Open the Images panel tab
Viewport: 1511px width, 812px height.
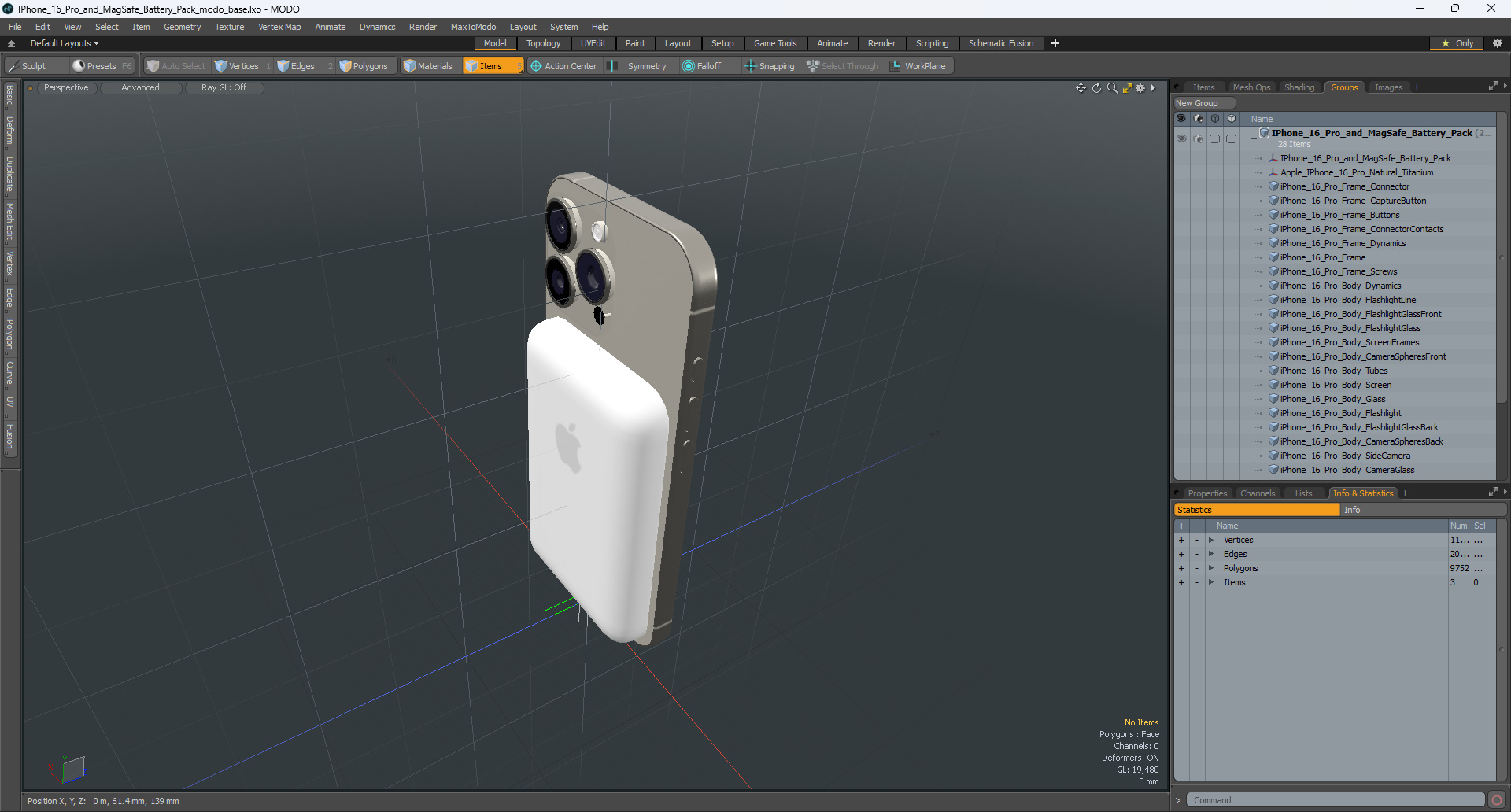click(x=1388, y=87)
